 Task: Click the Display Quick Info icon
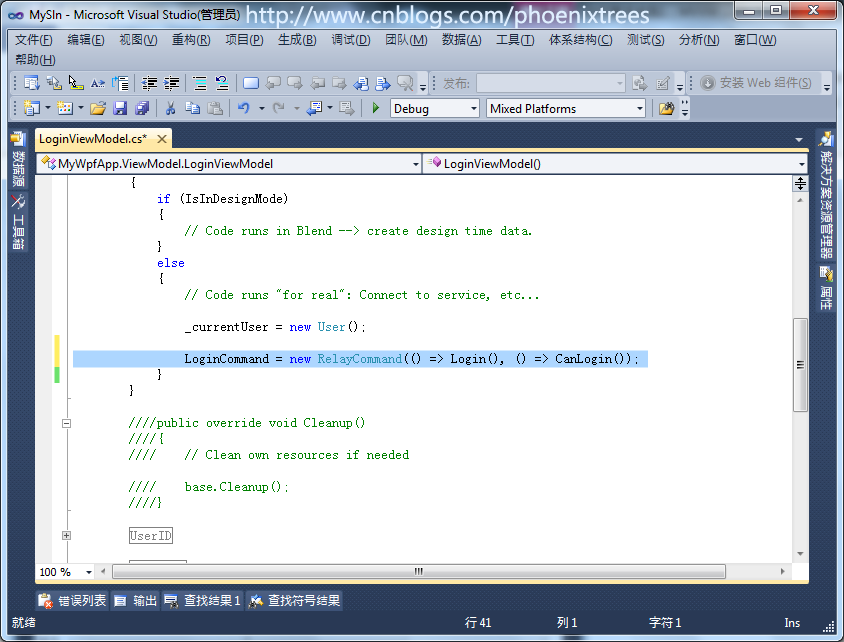[76, 83]
